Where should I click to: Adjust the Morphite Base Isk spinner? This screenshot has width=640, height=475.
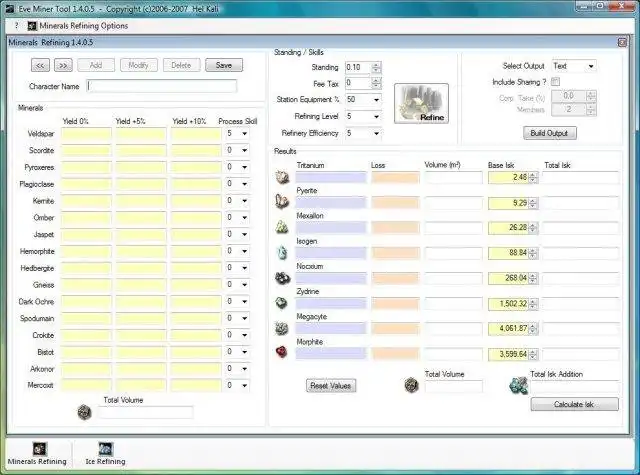(x=533, y=354)
